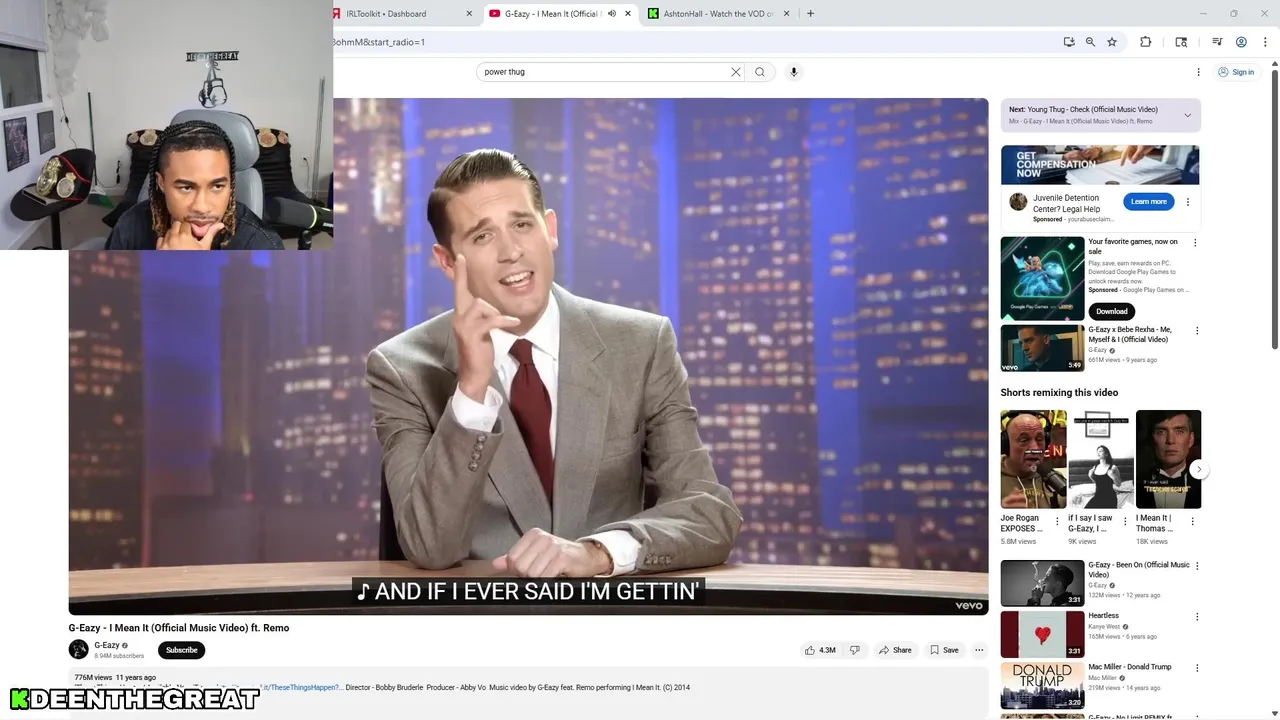Open the media controls music icon

[x=1217, y=42]
